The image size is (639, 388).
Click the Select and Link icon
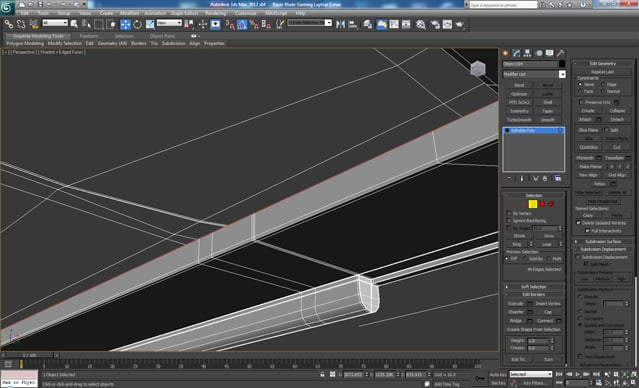click(x=9, y=24)
